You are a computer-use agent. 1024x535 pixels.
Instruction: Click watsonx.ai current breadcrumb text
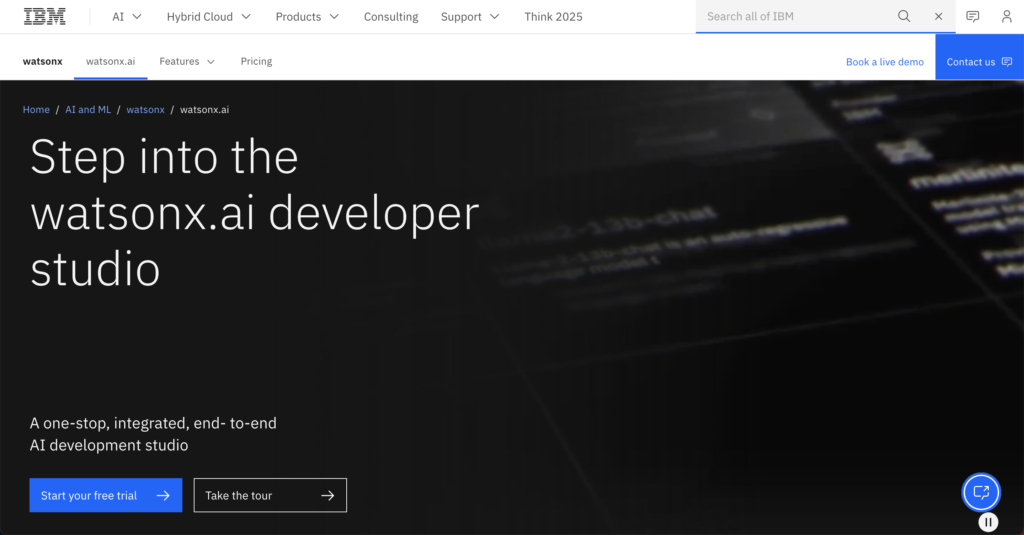[x=204, y=110]
